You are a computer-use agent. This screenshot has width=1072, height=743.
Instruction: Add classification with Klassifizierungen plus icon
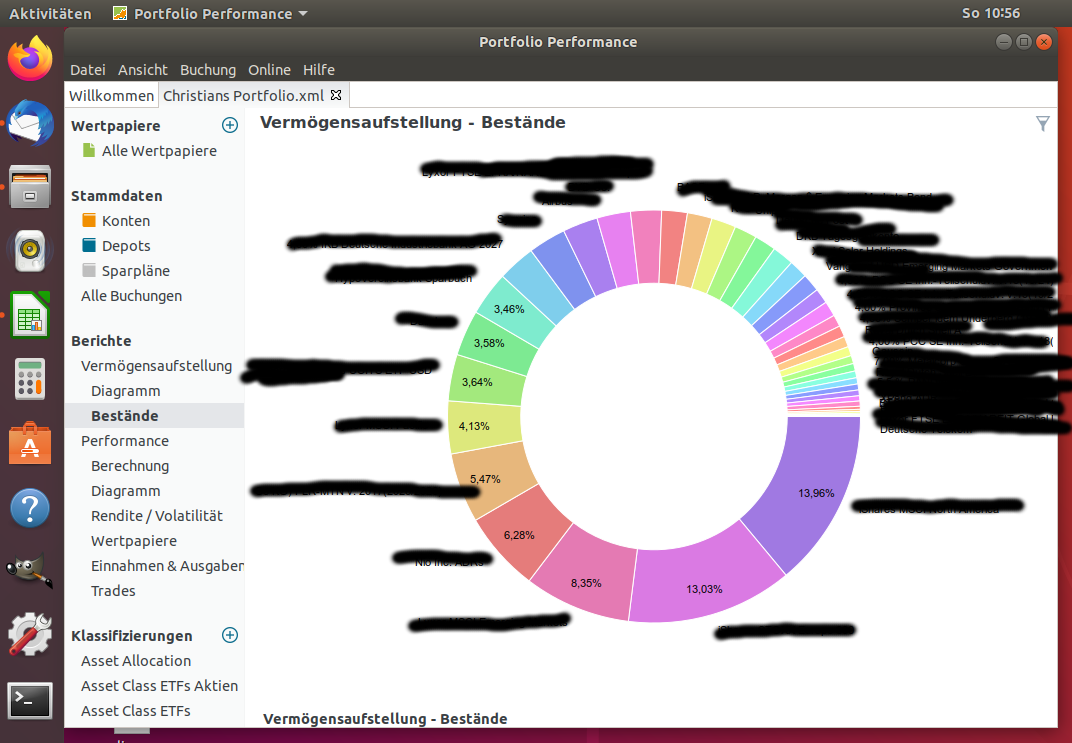coord(230,635)
